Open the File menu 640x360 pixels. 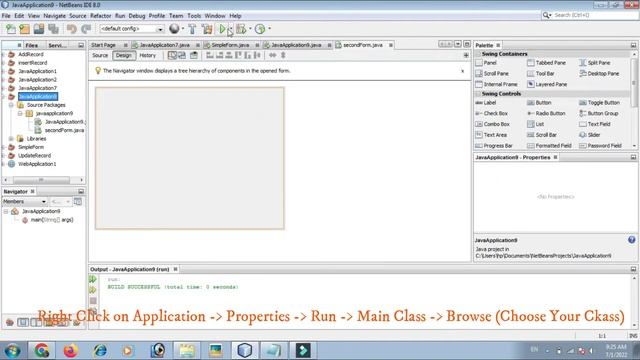[x=6, y=16]
